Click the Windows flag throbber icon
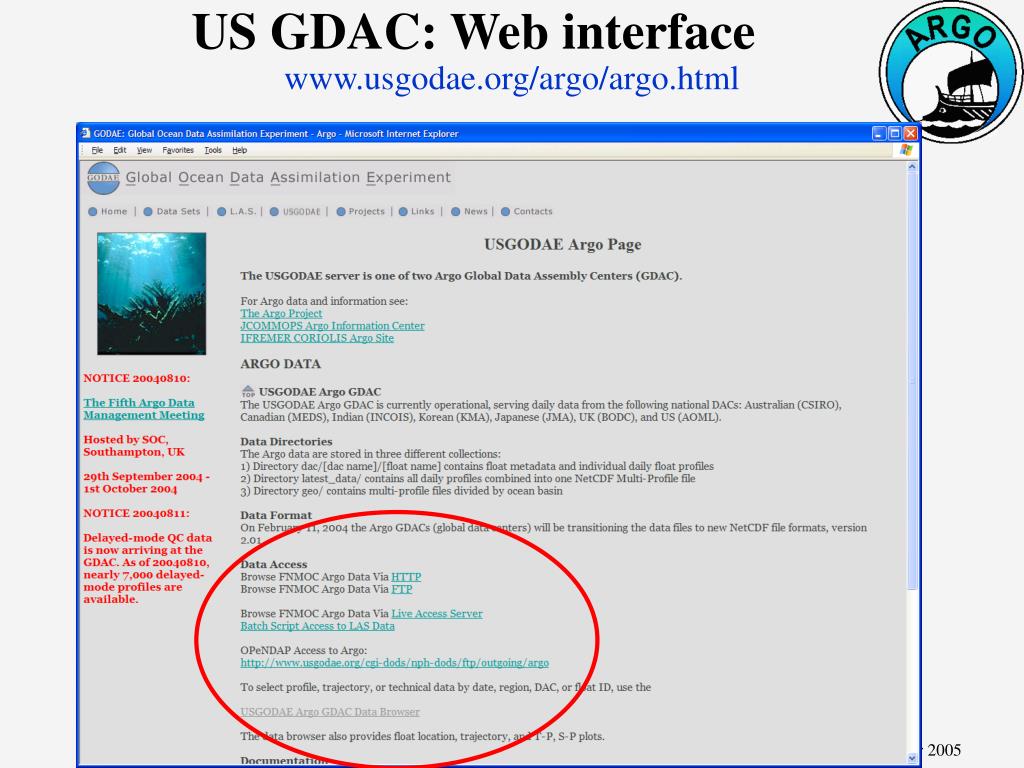Screen dimensions: 1024x768 [906, 150]
